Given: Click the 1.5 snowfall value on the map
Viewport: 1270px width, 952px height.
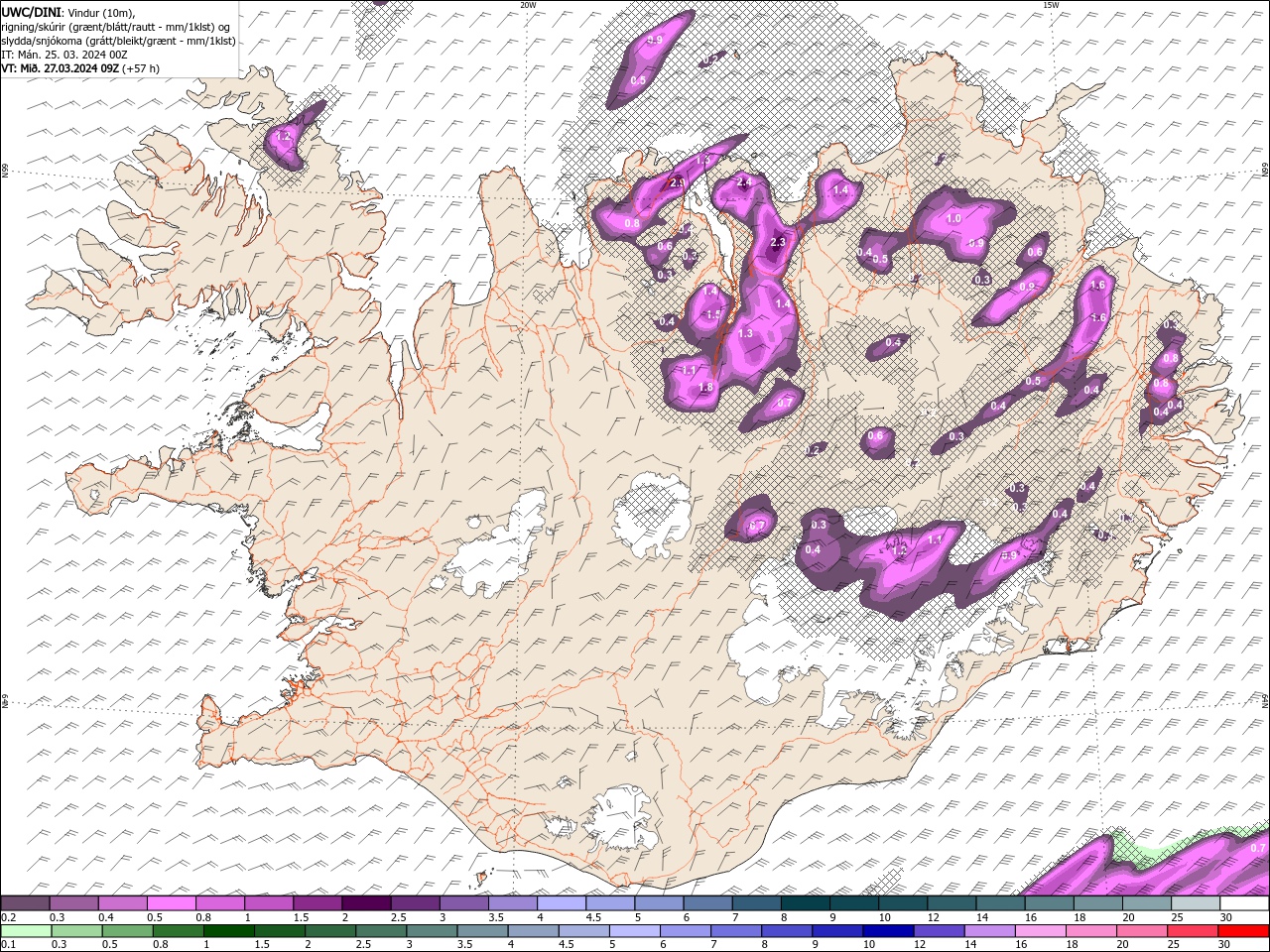Looking at the screenshot, I should 713,314.
